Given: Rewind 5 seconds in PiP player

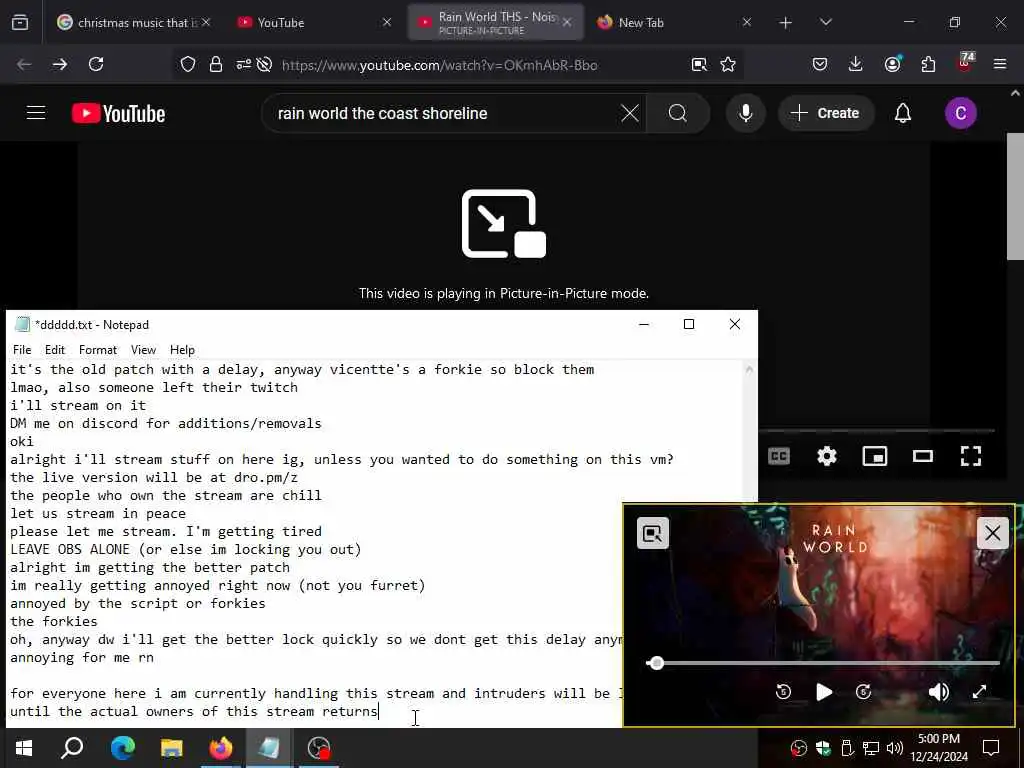Looking at the screenshot, I should pyautogui.click(x=783, y=692).
